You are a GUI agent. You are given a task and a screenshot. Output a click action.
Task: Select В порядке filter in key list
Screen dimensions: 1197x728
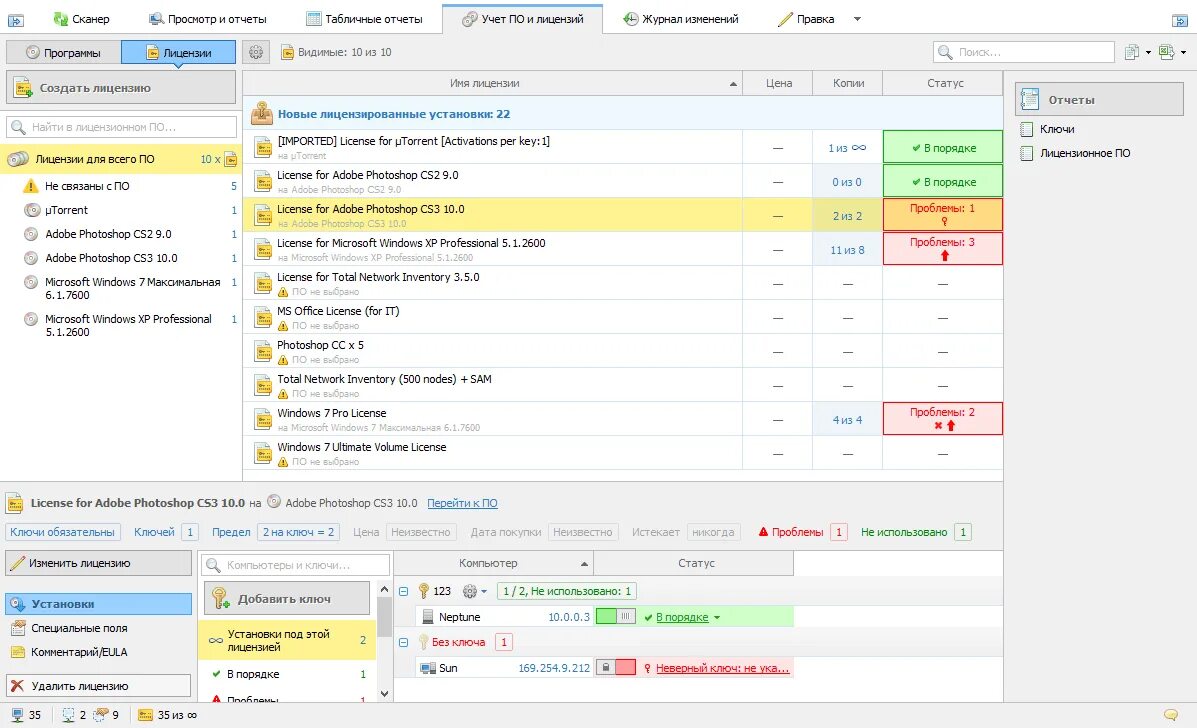[x=287, y=675]
